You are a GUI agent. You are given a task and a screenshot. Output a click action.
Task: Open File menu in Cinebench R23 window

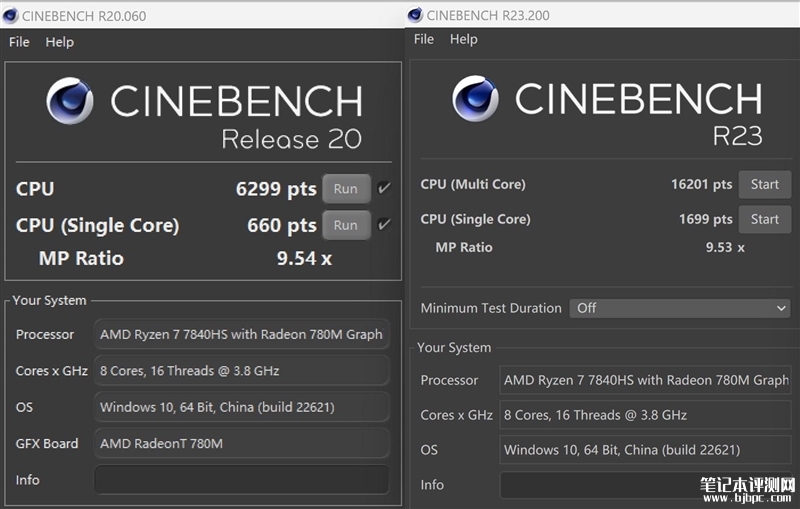click(x=423, y=39)
